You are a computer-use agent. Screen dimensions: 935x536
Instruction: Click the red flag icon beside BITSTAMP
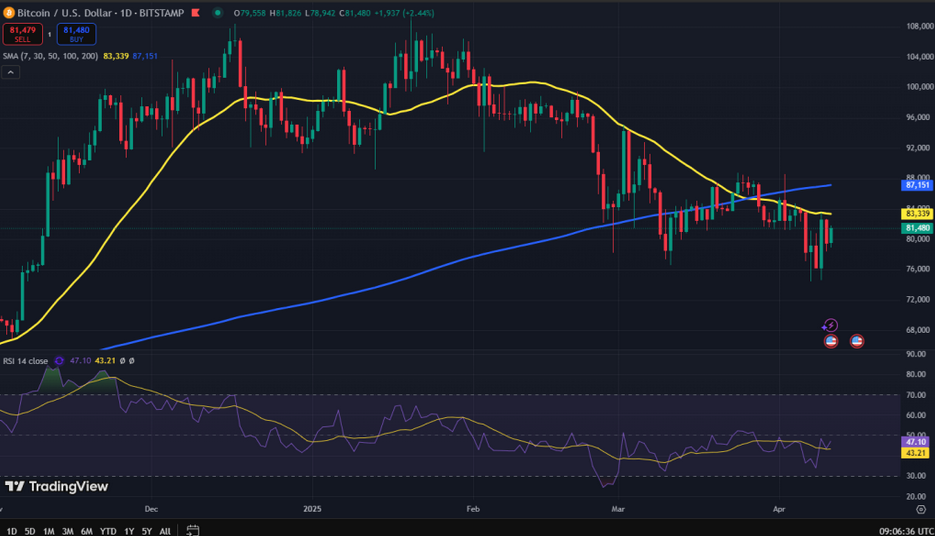click(x=195, y=13)
